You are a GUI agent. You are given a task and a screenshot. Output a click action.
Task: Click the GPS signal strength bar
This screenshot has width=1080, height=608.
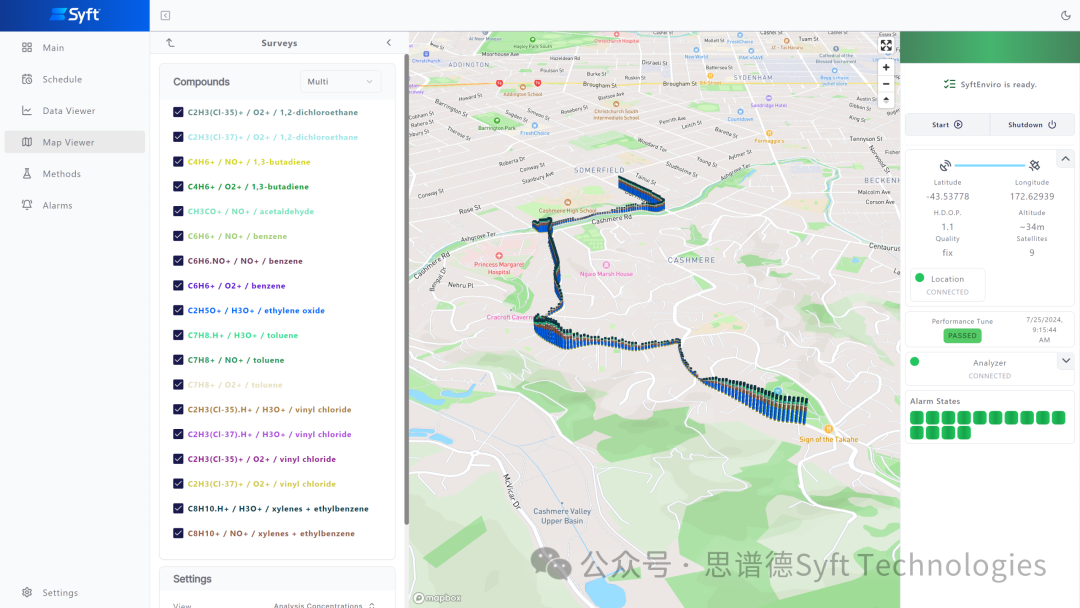[x=990, y=165]
